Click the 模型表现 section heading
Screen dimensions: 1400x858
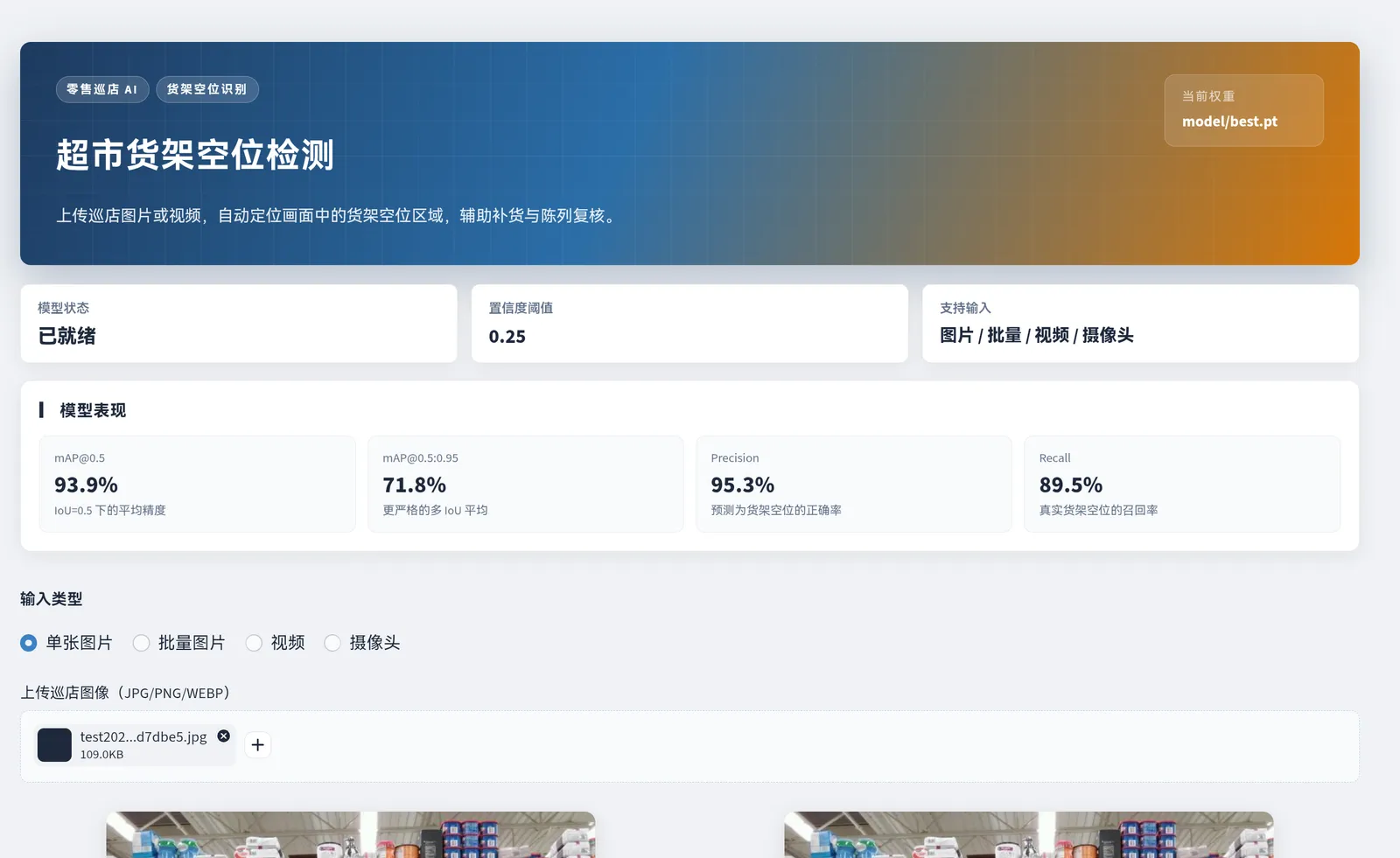[x=93, y=410]
